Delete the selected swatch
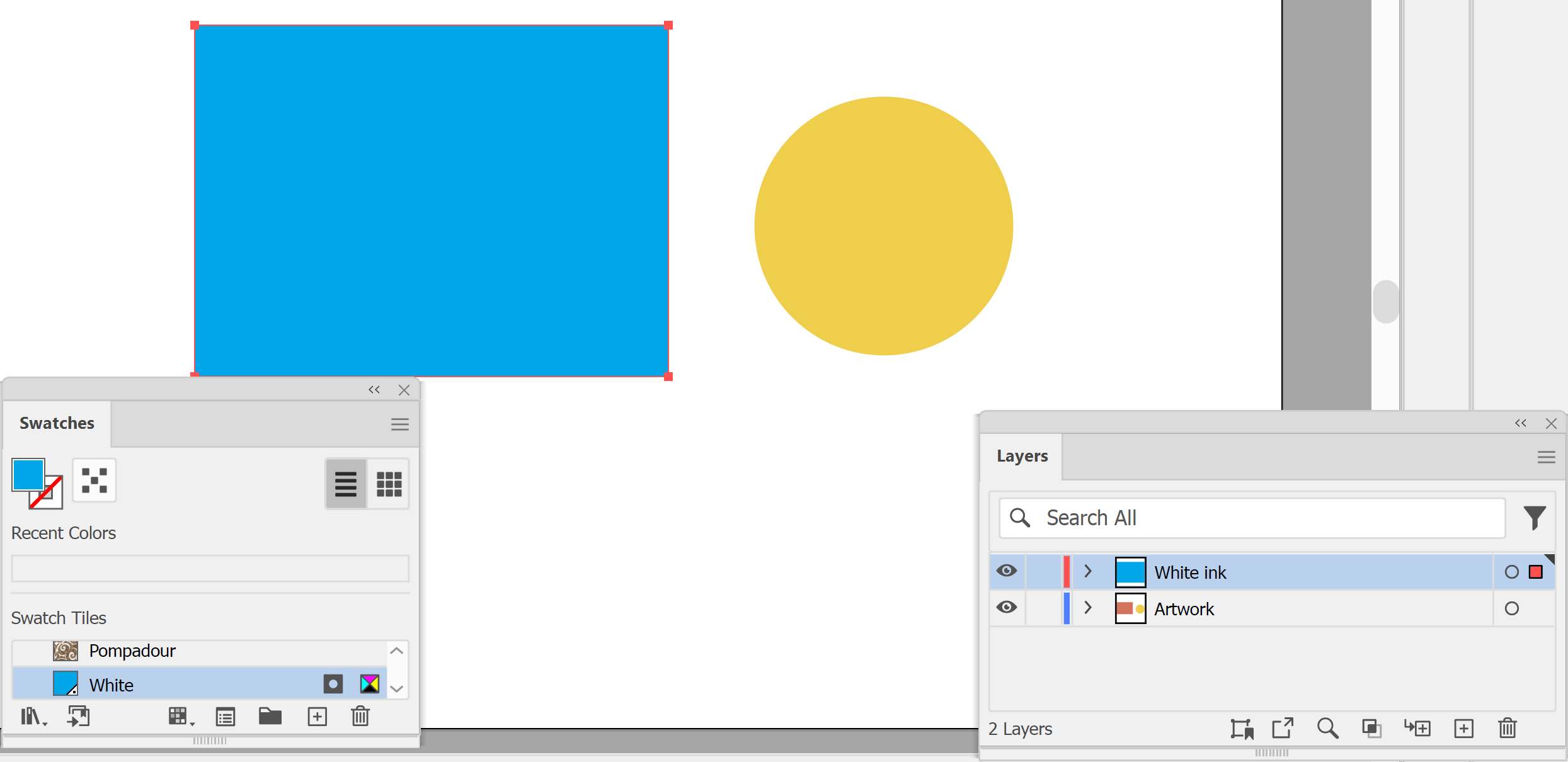 point(360,716)
